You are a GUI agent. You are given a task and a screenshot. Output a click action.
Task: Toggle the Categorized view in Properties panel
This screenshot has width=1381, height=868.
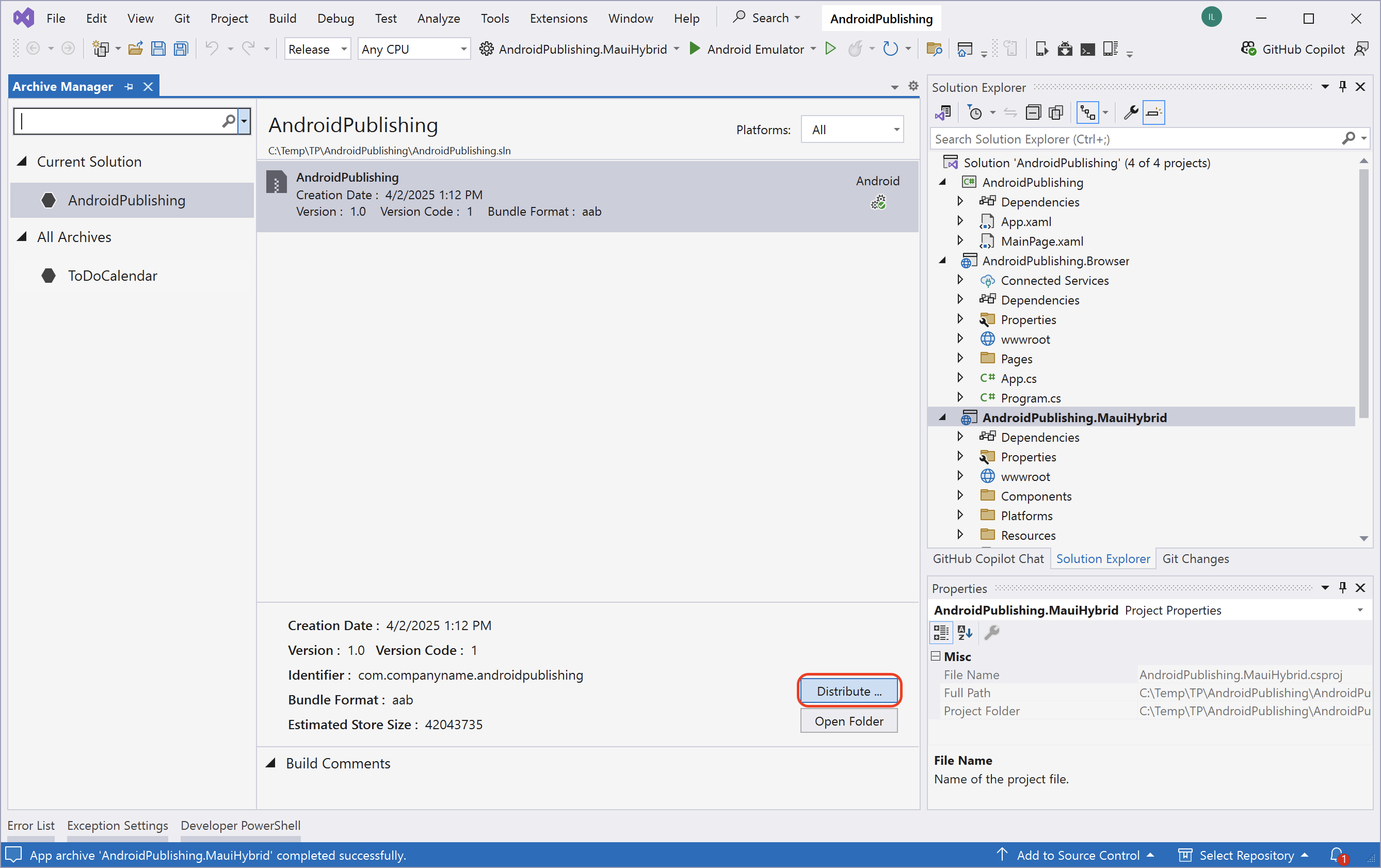[x=941, y=632]
